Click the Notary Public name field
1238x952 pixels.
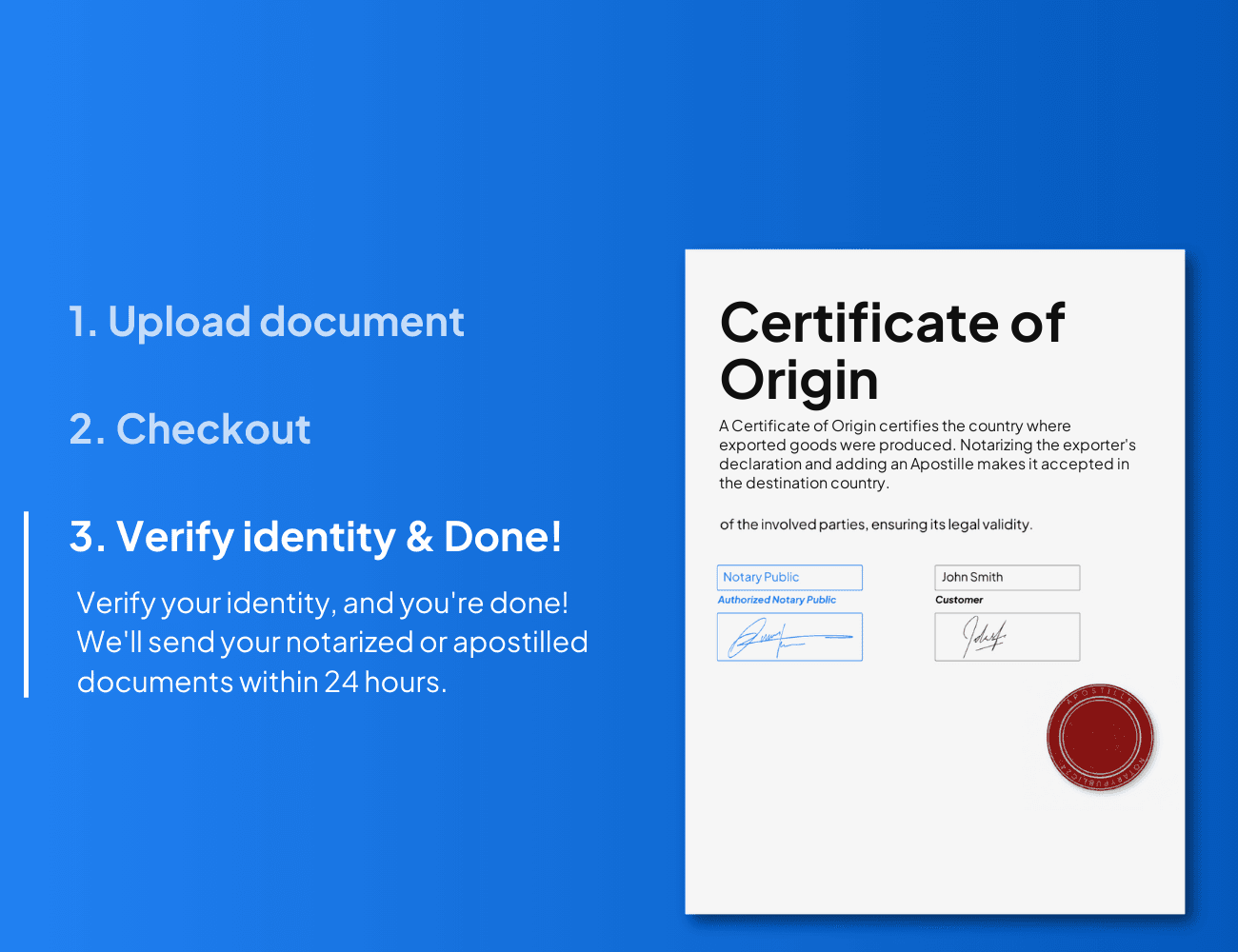pyautogui.click(x=789, y=577)
